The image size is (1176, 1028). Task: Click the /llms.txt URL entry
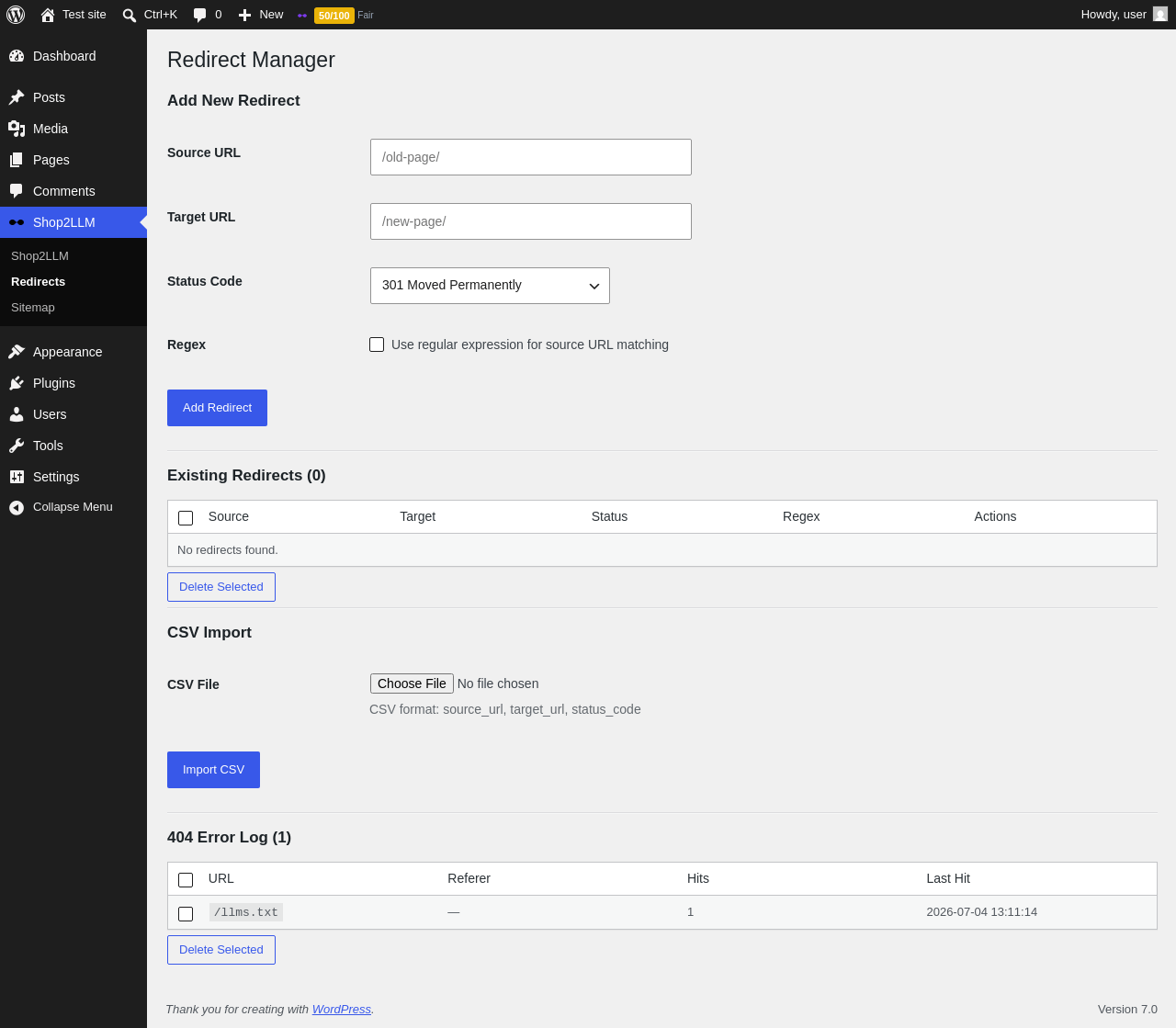246,912
